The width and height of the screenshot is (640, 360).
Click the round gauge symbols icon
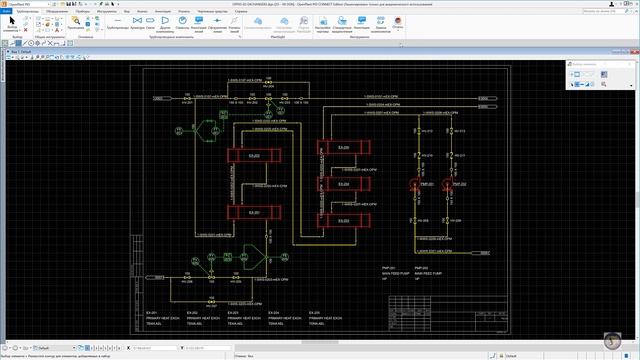[182, 20]
